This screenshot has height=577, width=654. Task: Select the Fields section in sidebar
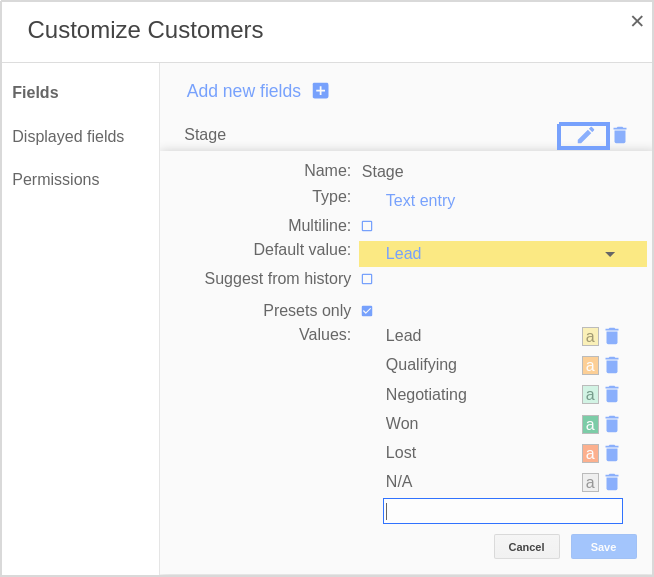[x=35, y=92]
